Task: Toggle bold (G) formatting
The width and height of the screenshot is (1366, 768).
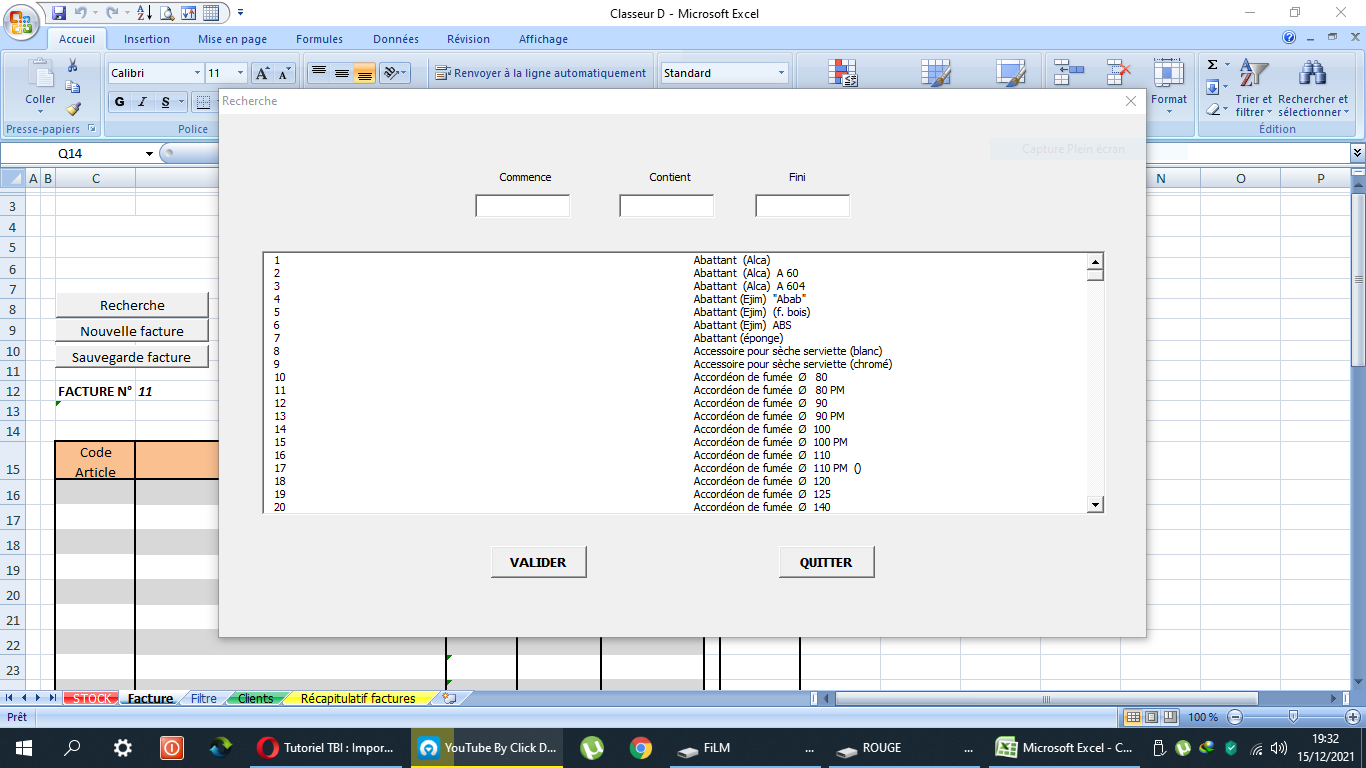Action: pos(120,102)
